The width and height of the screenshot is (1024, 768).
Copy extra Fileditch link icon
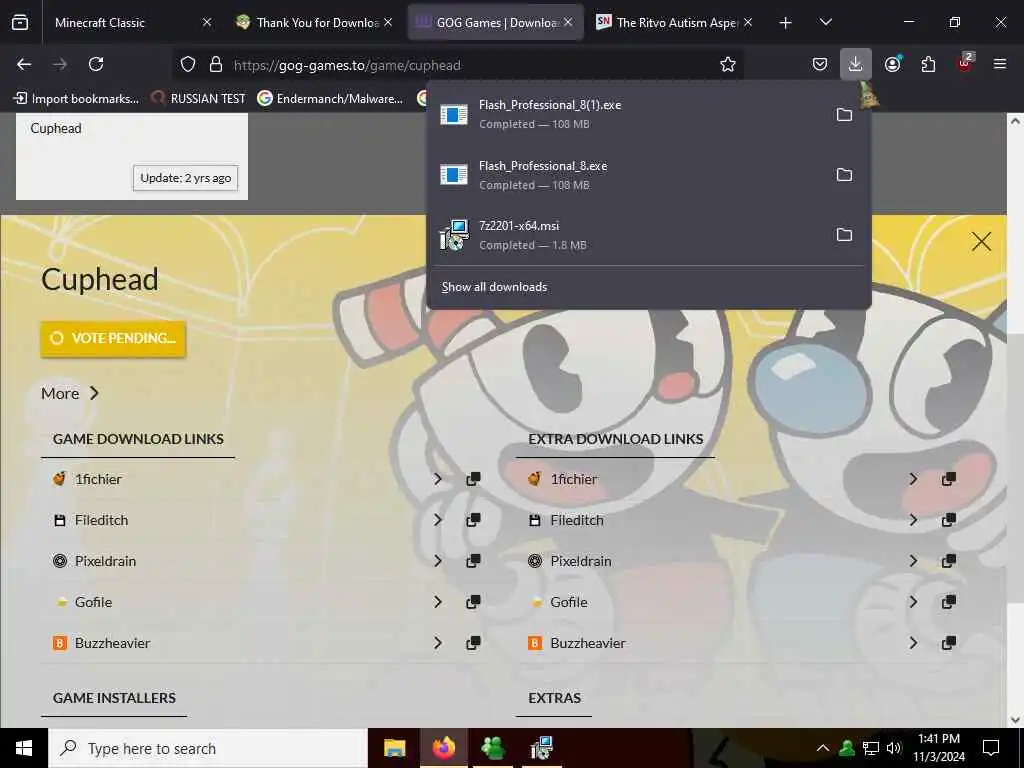tap(949, 520)
